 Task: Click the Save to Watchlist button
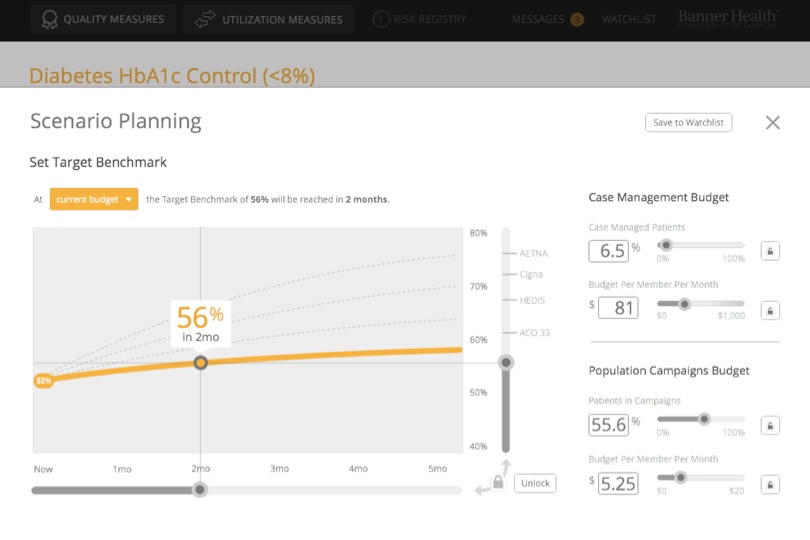pyautogui.click(x=689, y=122)
